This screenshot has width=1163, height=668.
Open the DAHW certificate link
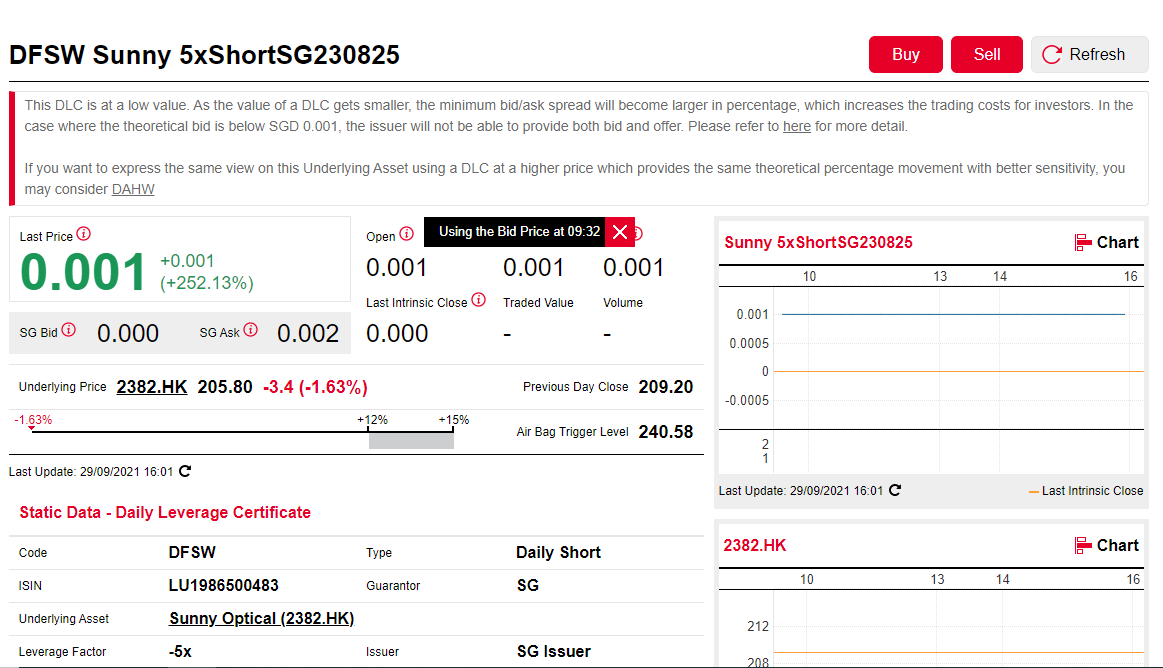133,189
